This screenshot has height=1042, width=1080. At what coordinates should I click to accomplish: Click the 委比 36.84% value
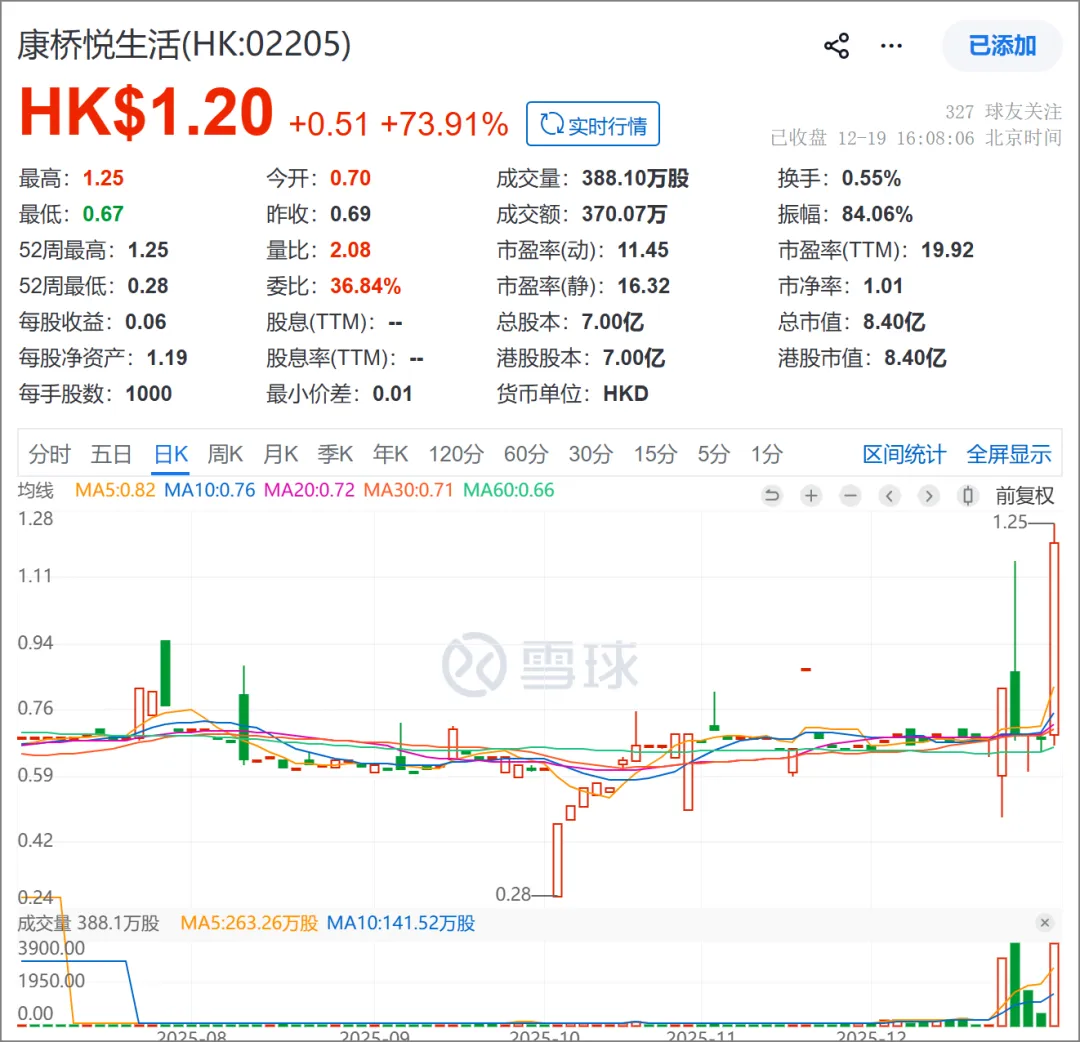pos(365,286)
